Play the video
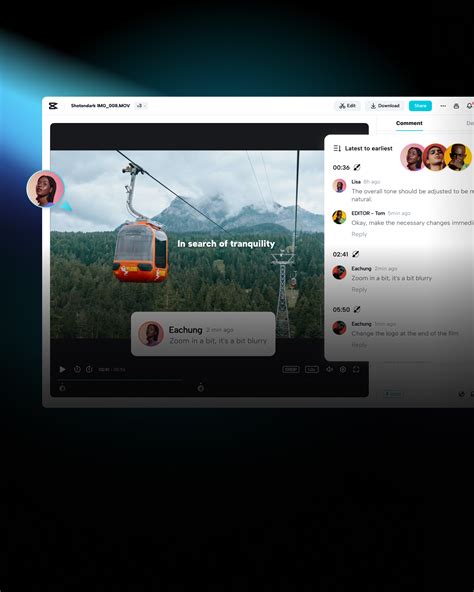 (63, 369)
